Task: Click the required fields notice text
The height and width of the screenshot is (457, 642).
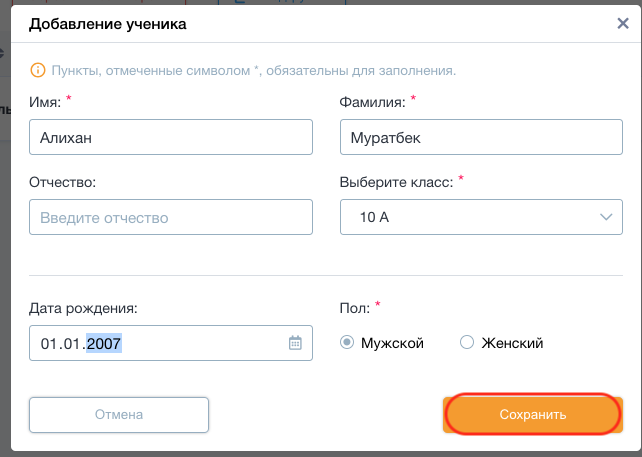Action: coord(253,71)
